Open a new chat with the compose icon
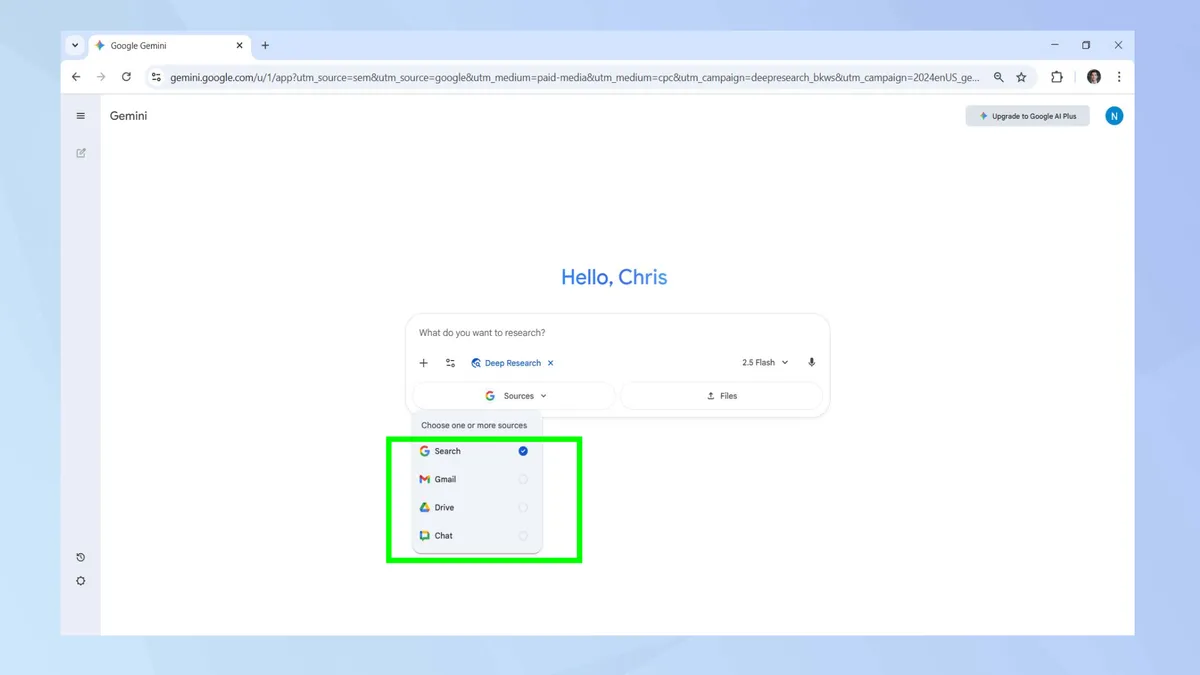The width and height of the screenshot is (1200, 675). coord(80,152)
